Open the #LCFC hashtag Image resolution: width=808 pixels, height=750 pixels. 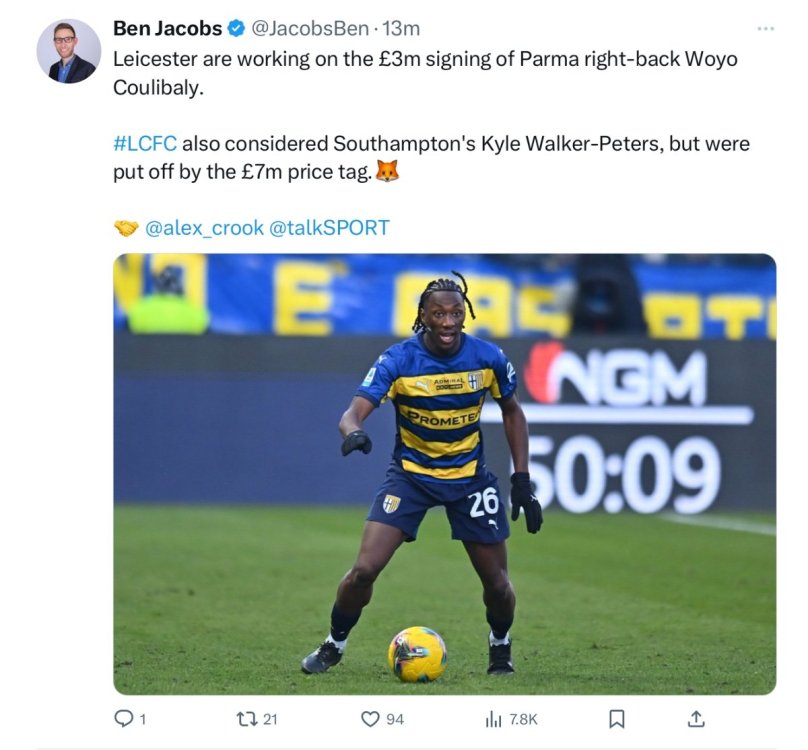coord(145,143)
